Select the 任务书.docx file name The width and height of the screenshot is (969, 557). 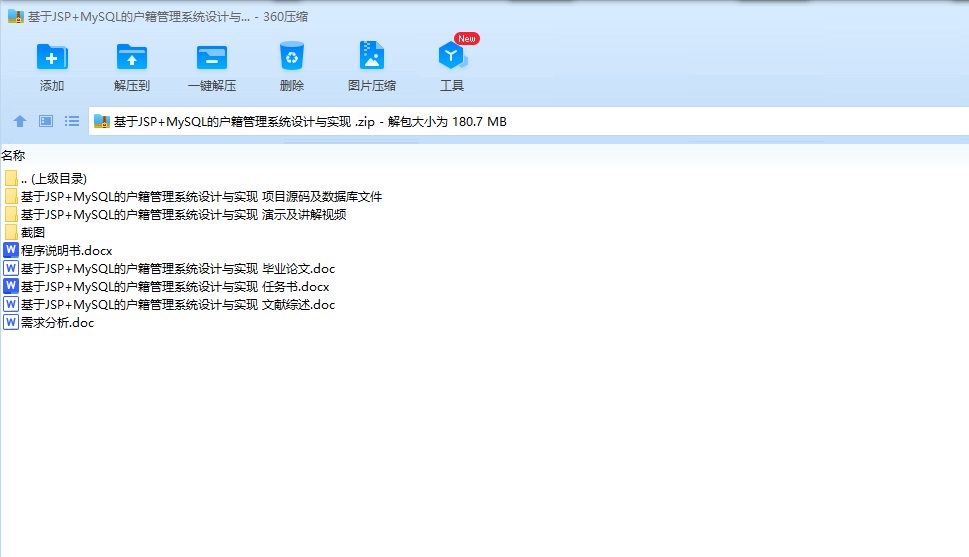[x=175, y=286]
